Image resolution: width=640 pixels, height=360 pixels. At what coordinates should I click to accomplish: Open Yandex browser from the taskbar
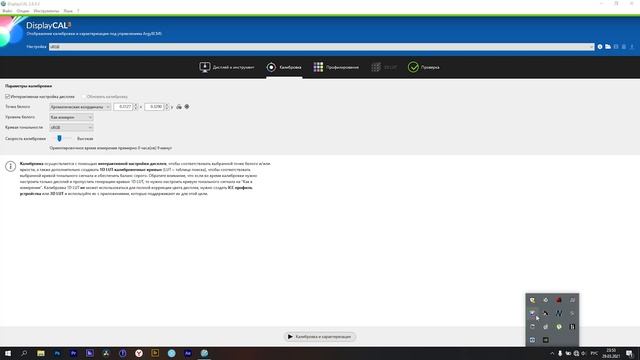139,353
